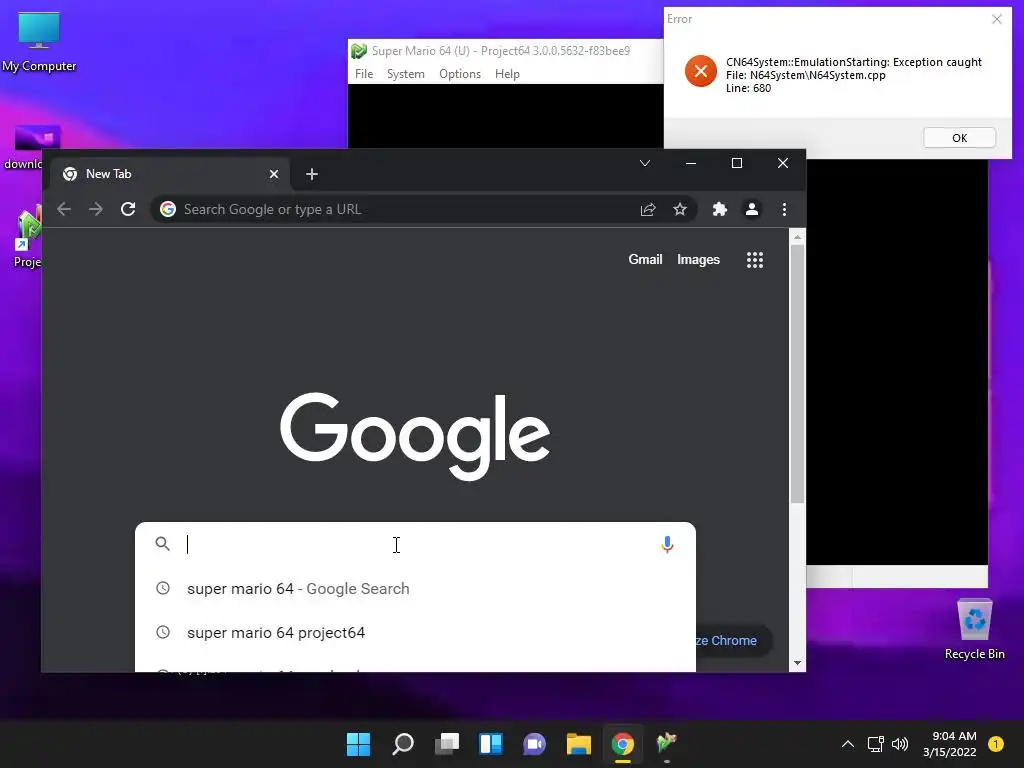This screenshot has width=1024, height=768.
Task: Click Google icon in address bar
Action: 168,209
